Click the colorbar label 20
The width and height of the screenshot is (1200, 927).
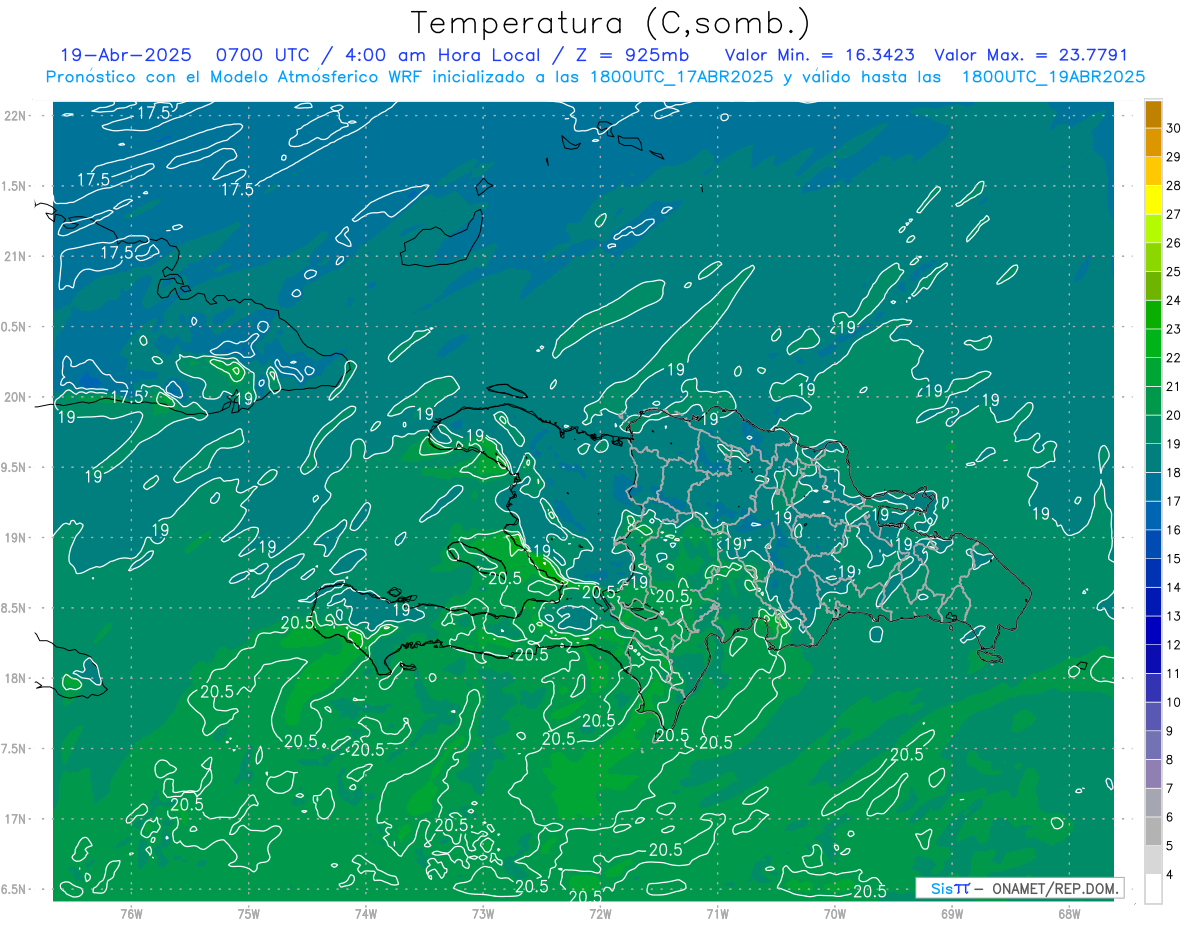pyautogui.click(x=1174, y=415)
